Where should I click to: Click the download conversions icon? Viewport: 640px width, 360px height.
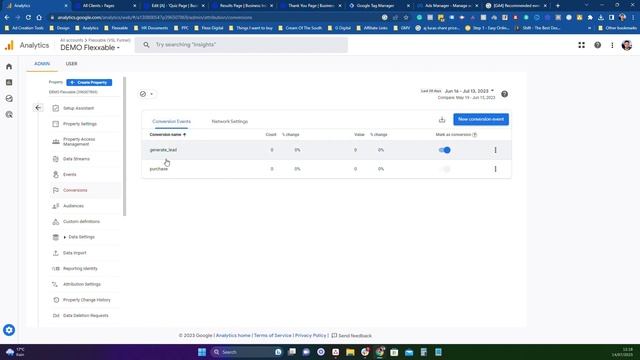coord(442,120)
